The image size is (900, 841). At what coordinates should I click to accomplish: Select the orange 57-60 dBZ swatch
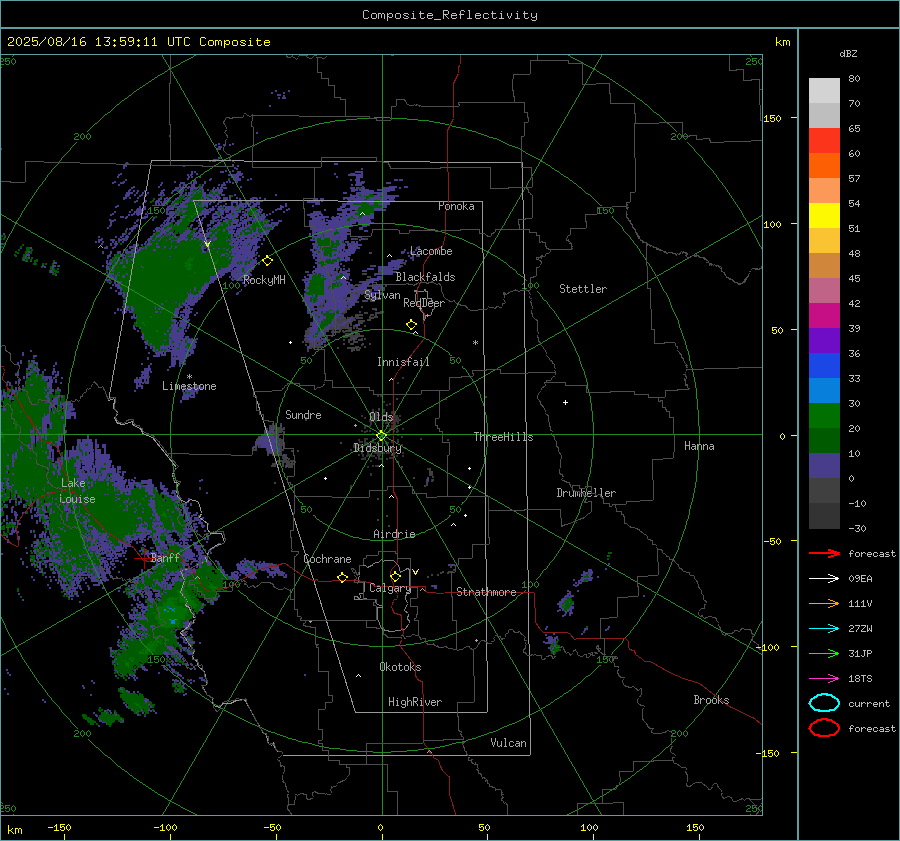click(x=824, y=166)
